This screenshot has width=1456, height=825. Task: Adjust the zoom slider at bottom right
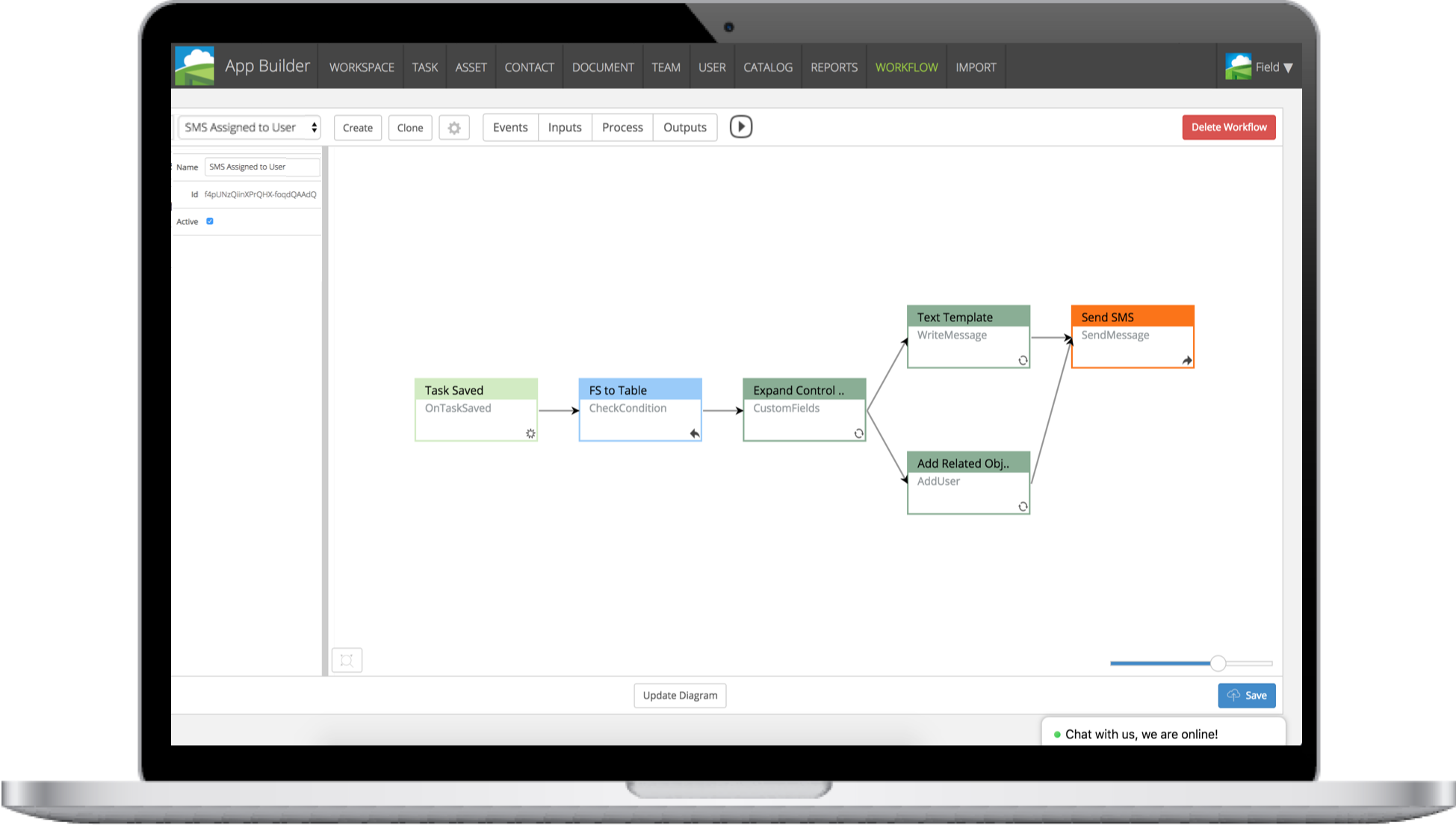point(1218,663)
